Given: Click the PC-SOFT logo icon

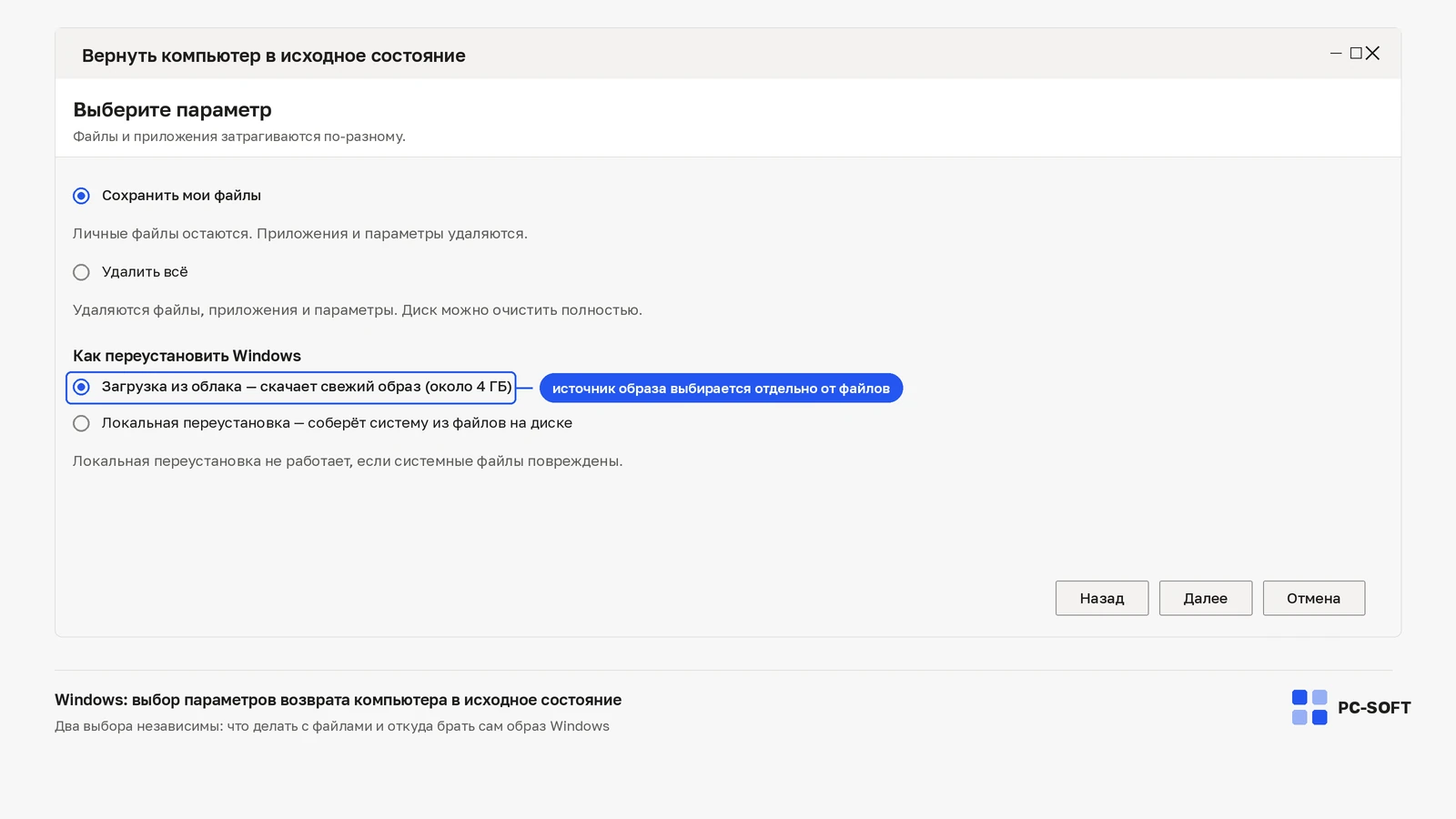Looking at the screenshot, I should pos(1309,707).
